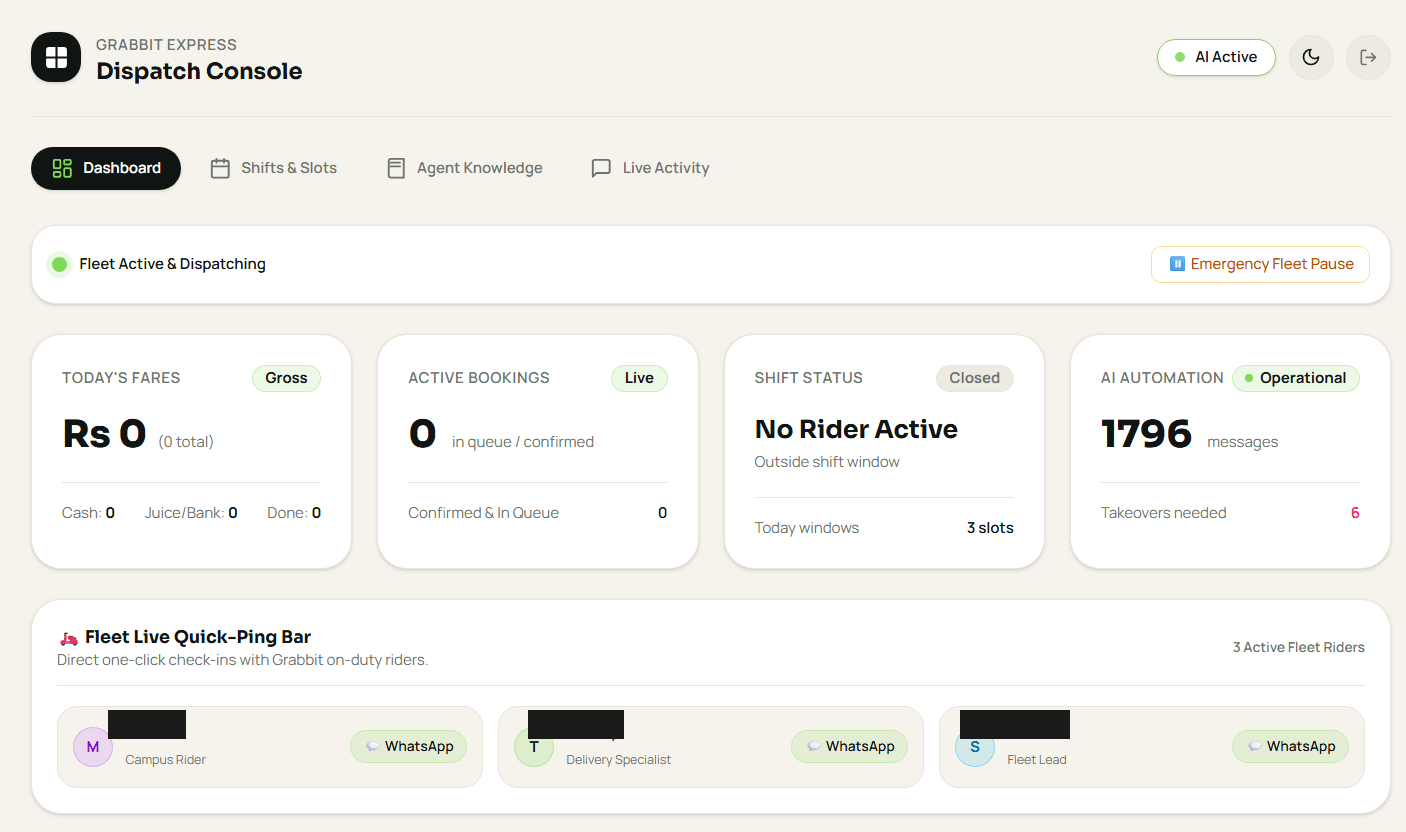This screenshot has width=1406, height=832.
Task: Open the Agent Knowledge tab
Action: click(465, 168)
